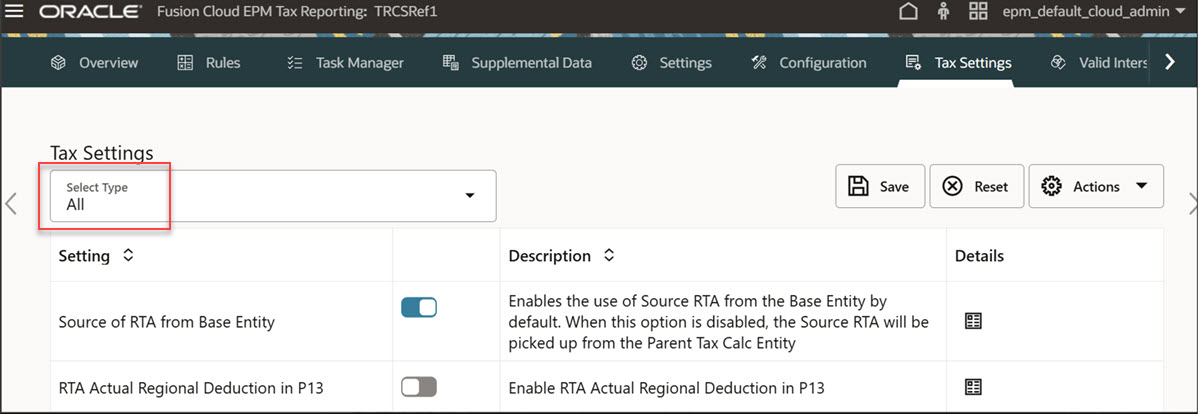Open the Valid Intersections tab
This screenshot has width=1200, height=414.
point(1099,62)
